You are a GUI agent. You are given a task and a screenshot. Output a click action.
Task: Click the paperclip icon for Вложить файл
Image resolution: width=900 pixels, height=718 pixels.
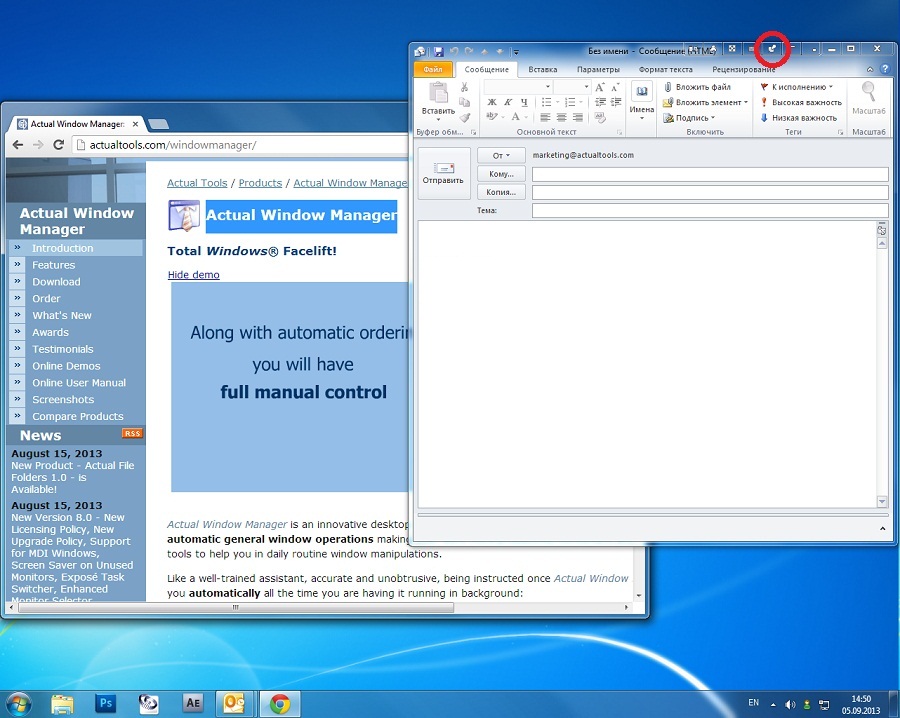[668, 87]
